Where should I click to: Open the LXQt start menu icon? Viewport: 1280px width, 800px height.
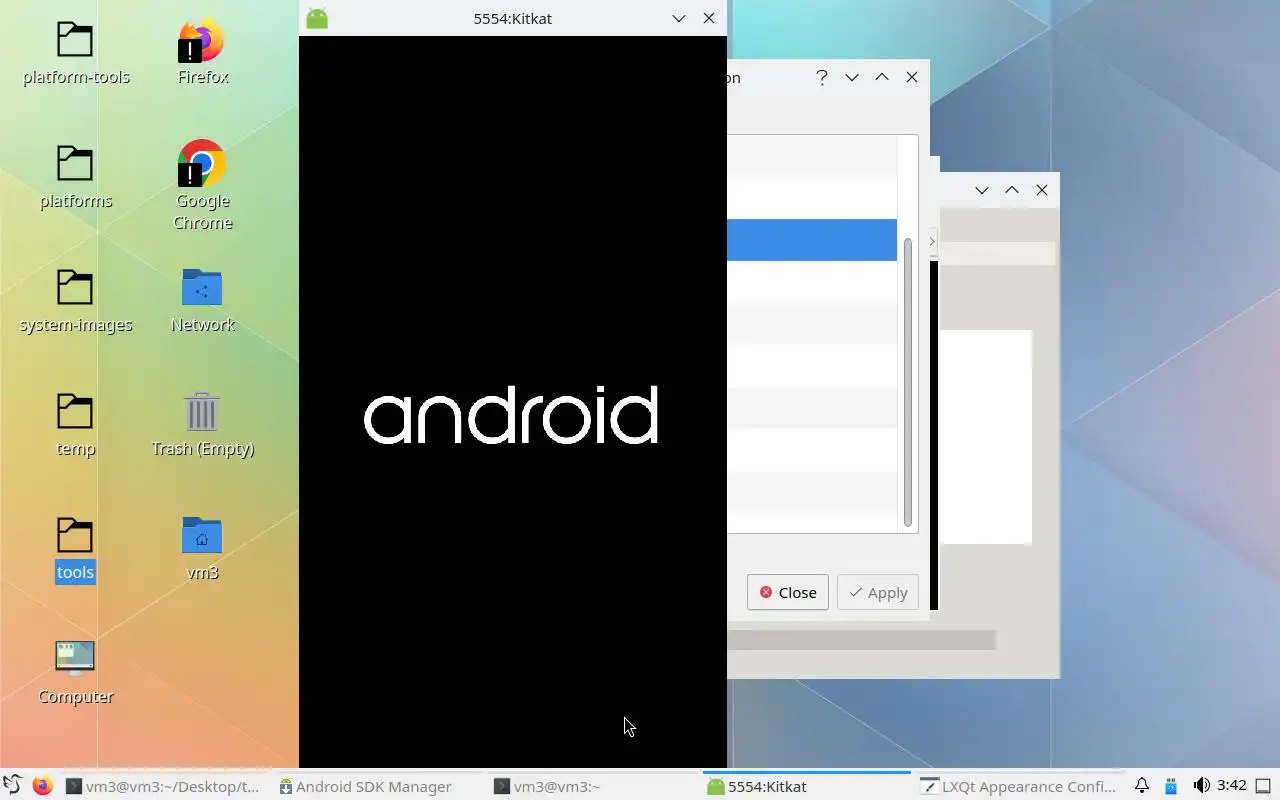12,786
